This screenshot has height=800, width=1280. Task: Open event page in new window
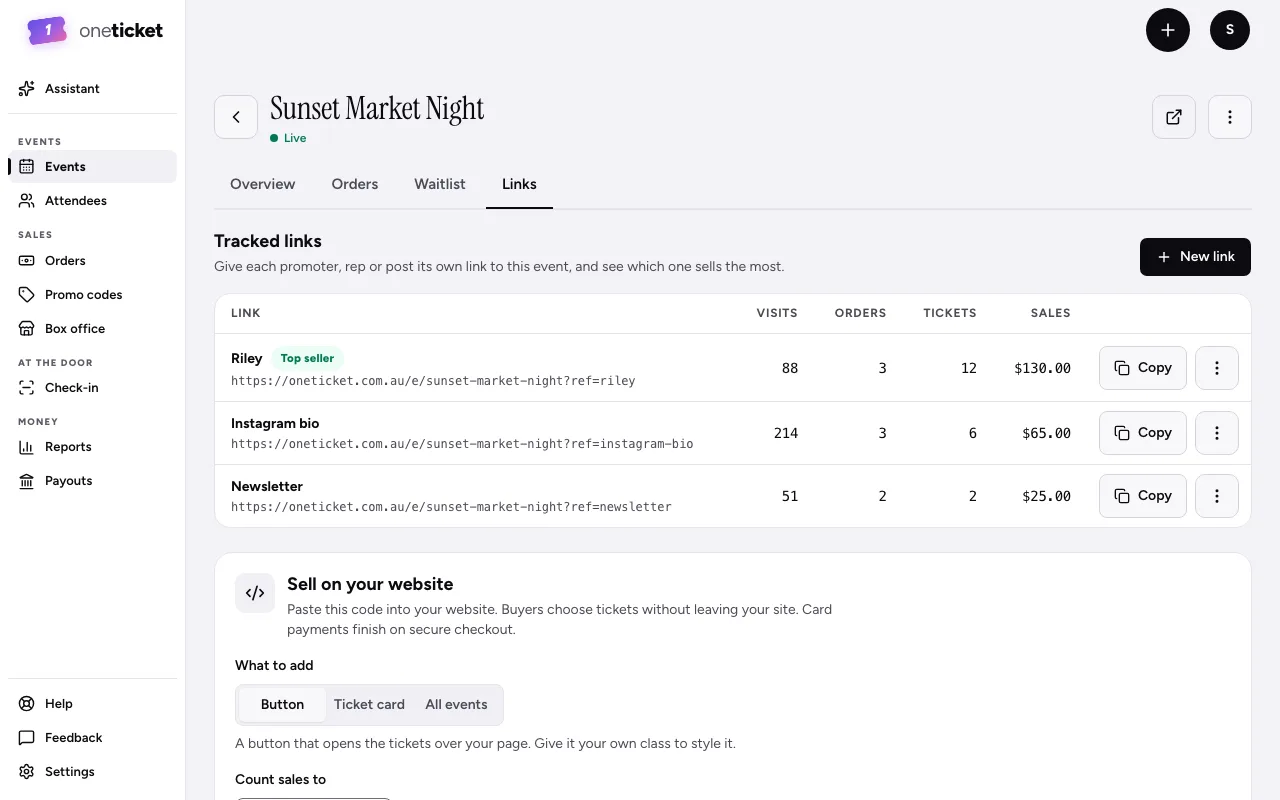1174,117
